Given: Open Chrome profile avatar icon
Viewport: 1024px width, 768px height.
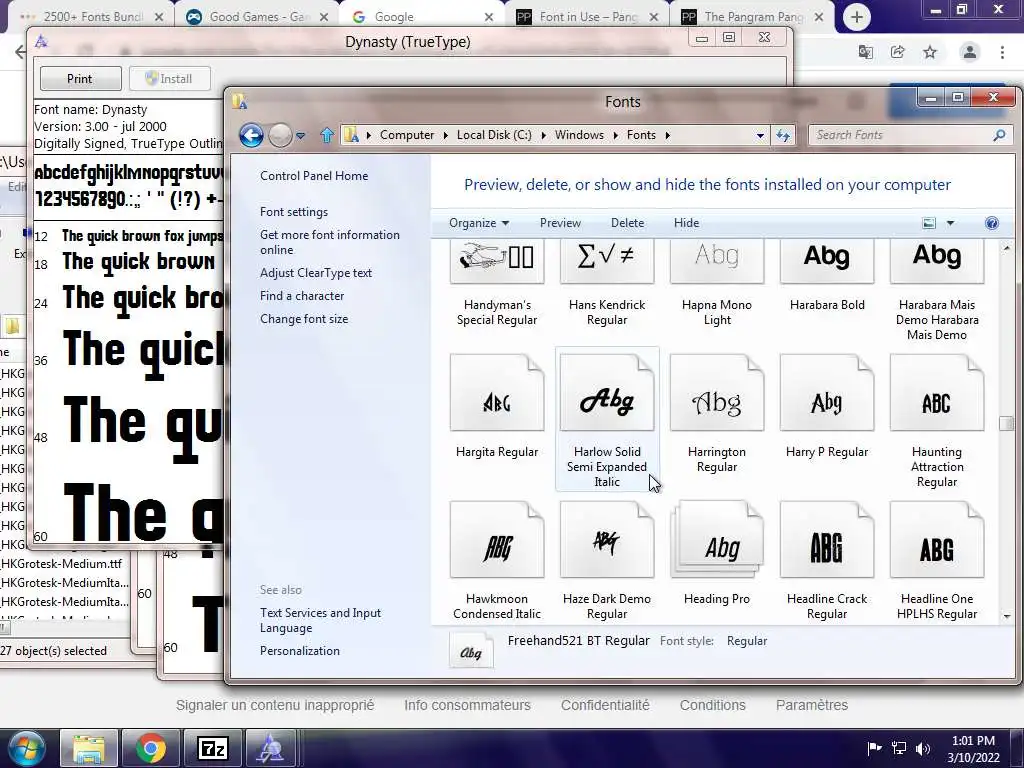Looking at the screenshot, I should click(x=970, y=52).
